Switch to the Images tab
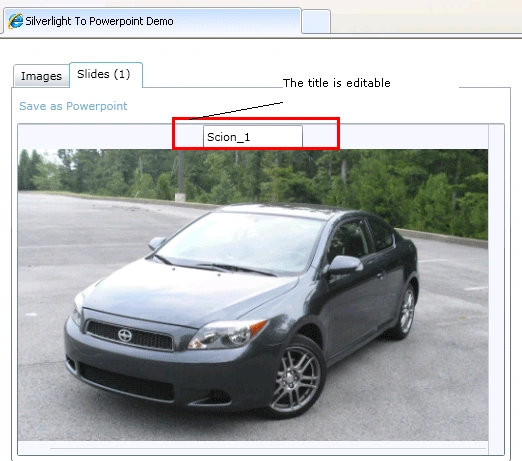Image resolution: width=522 pixels, height=461 pixels. (x=41, y=76)
